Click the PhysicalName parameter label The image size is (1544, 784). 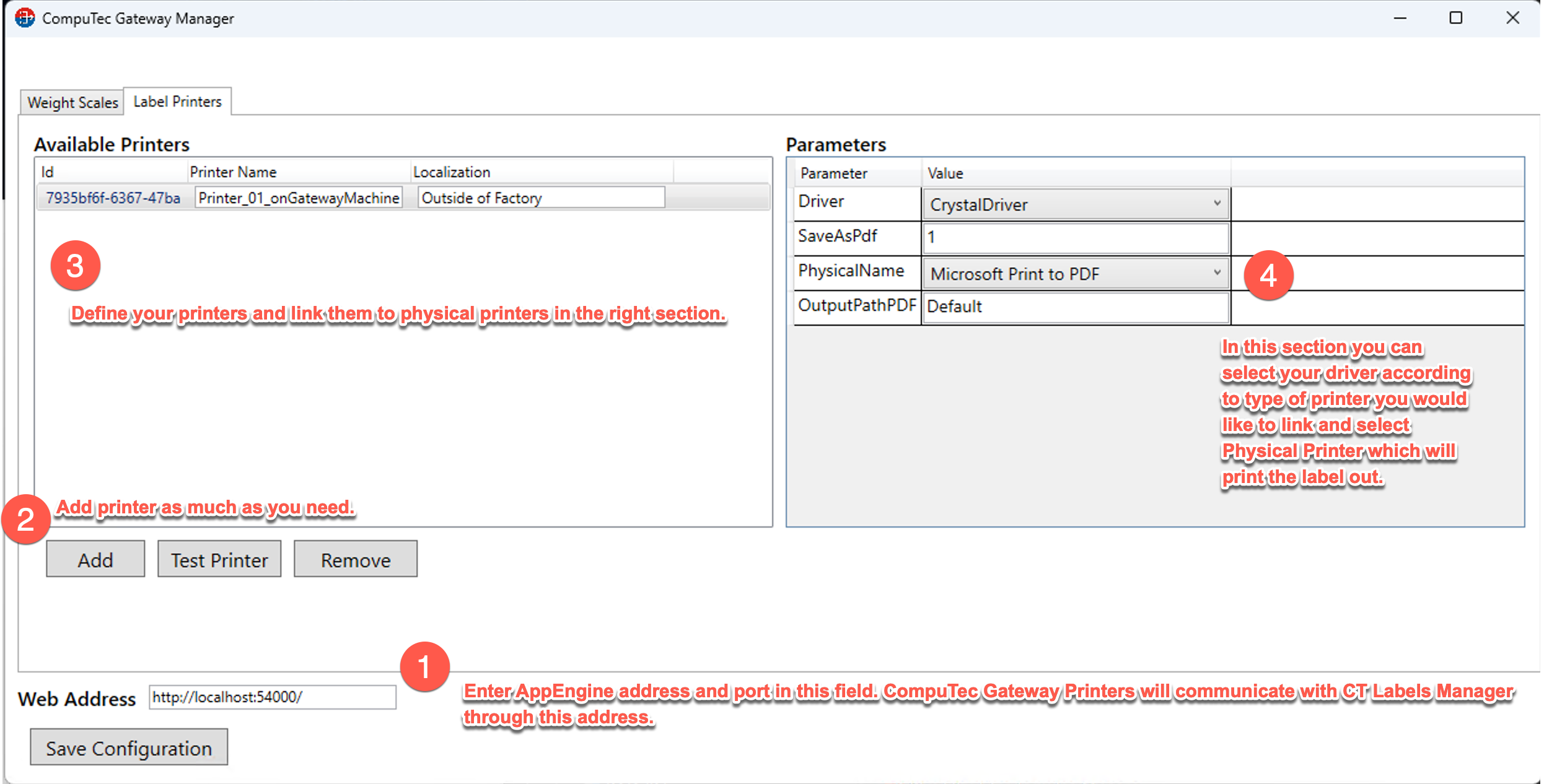pos(851,271)
